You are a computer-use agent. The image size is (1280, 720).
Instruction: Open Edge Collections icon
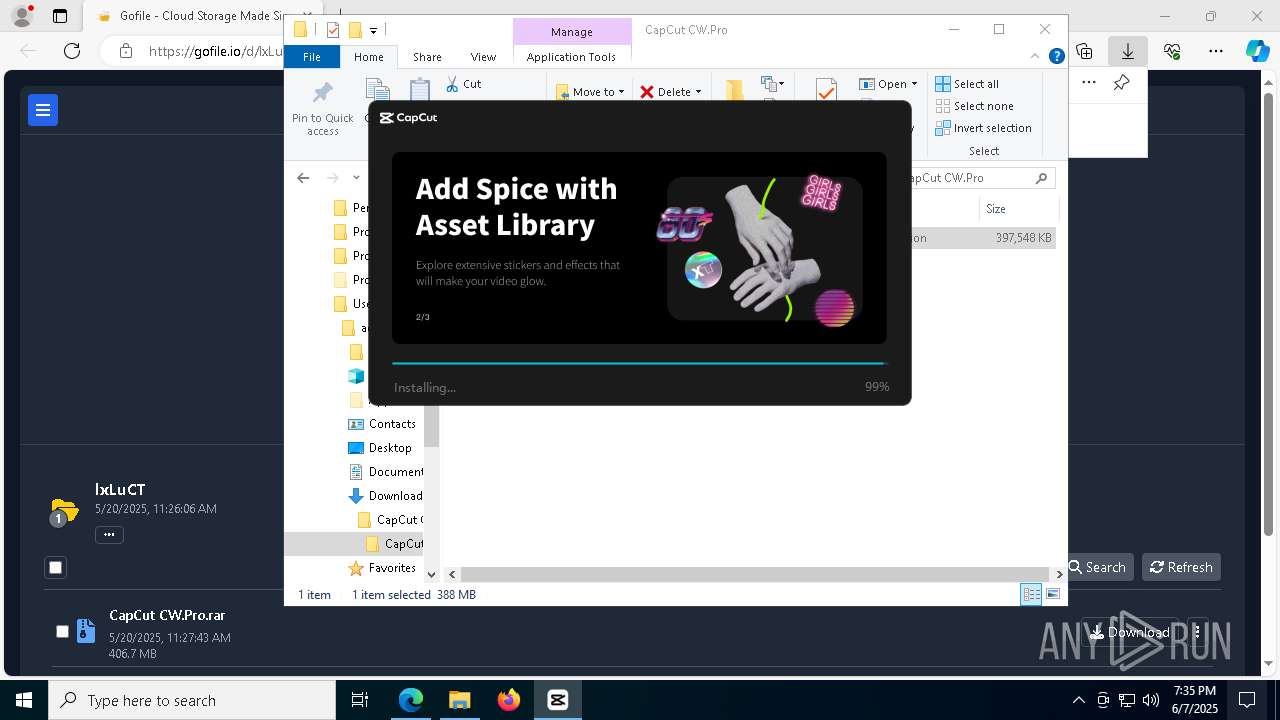(x=1084, y=51)
